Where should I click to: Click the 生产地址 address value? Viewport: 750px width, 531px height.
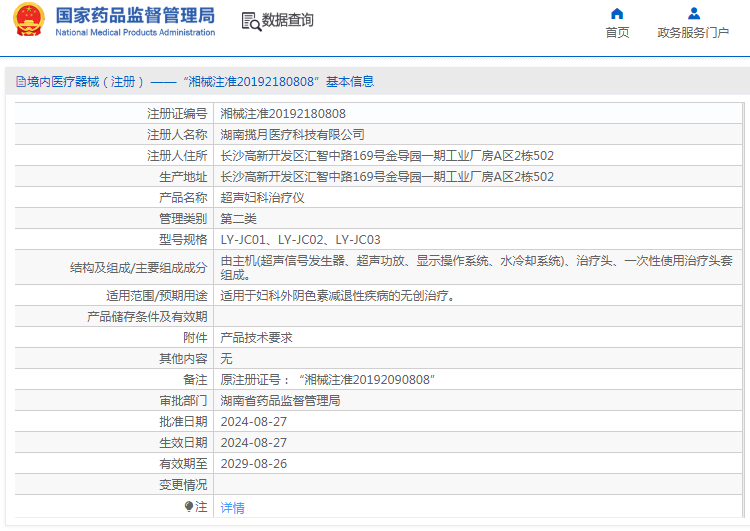click(x=387, y=177)
